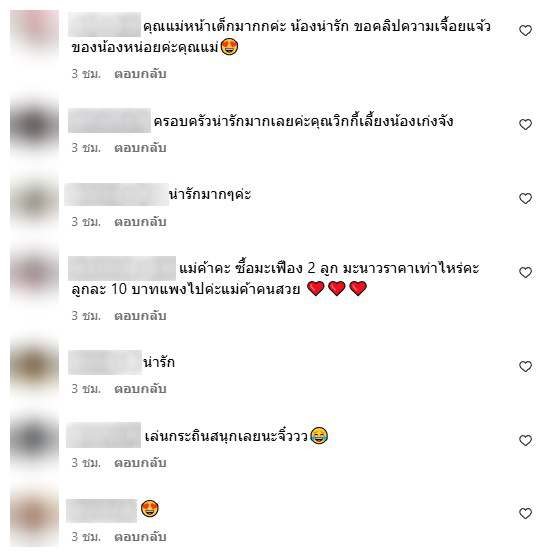The image size is (544, 557).
Task: Like the comment asking for a clip of the child
Action: click(x=525, y=31)
